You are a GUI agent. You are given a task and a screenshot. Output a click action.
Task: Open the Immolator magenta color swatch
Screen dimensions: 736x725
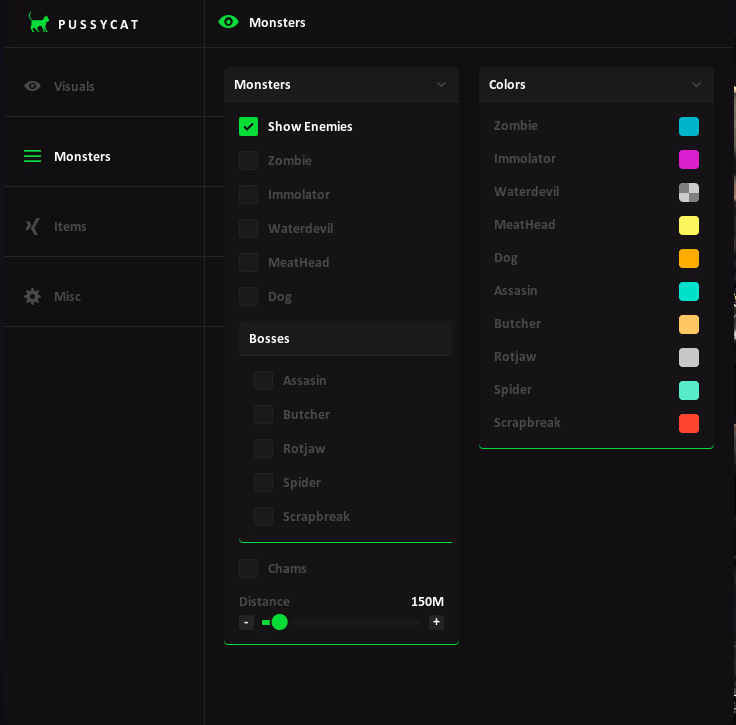click(689, 159)
